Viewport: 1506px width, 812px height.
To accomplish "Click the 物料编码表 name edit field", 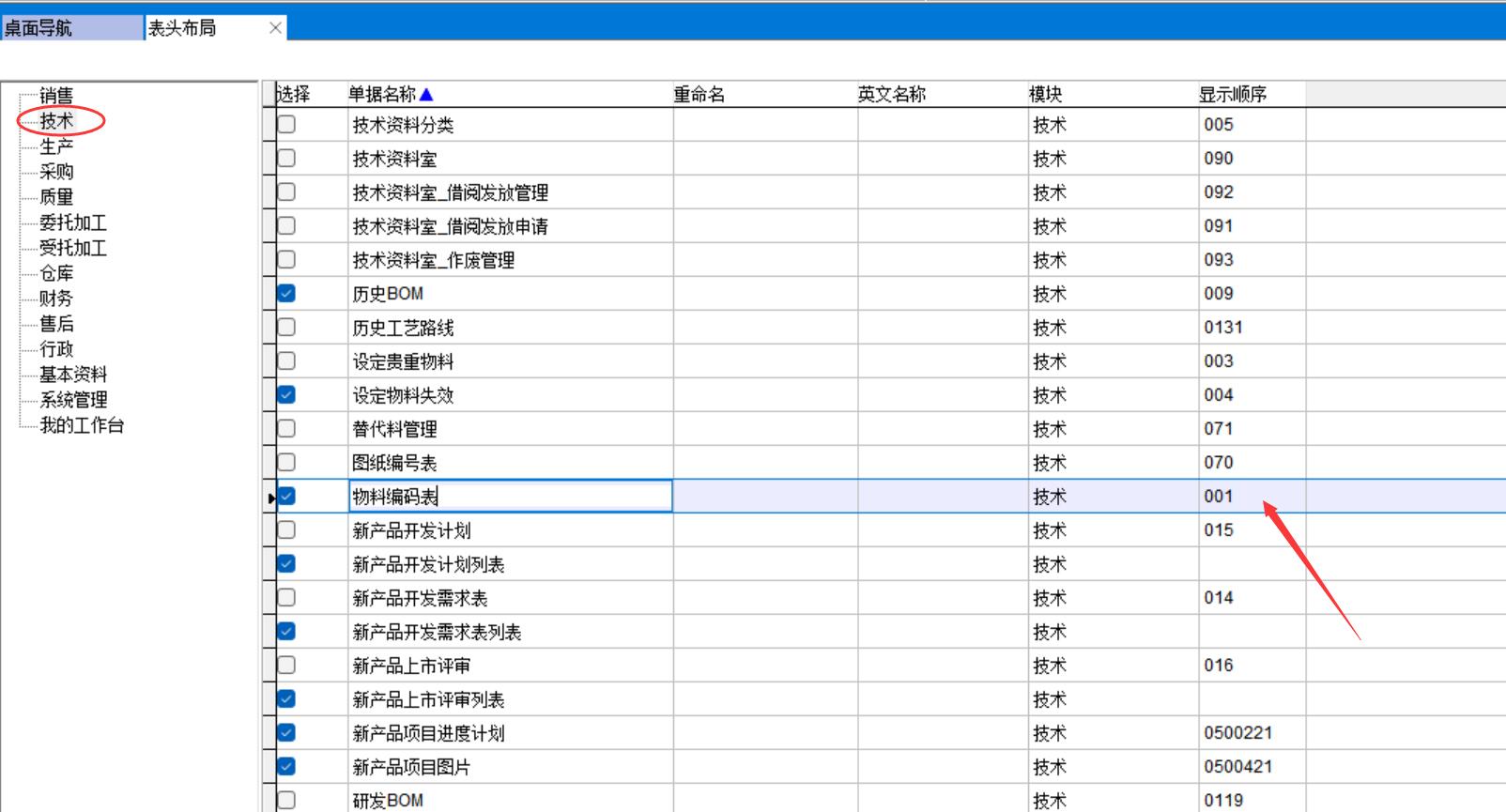I will pos(510,497).
